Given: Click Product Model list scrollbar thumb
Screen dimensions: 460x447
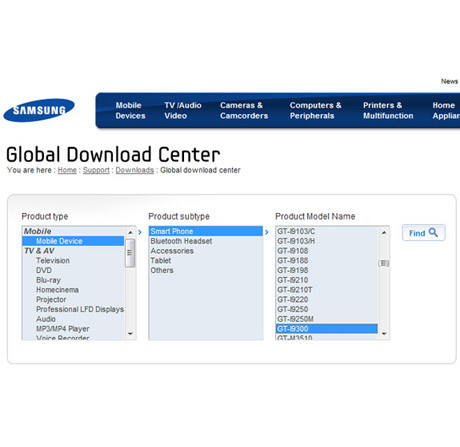Looking at the screenshot, I should (x=384, y=263).
